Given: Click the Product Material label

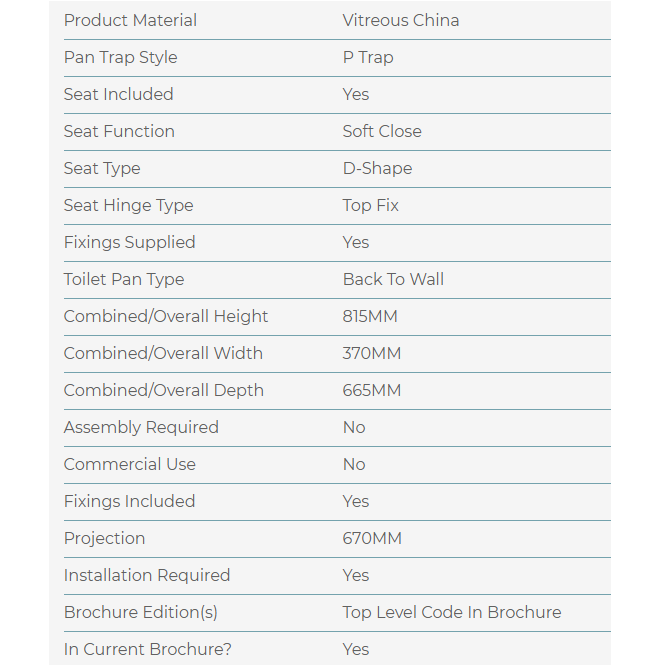Looking at the screenshot, I should [x=130, y=20].
